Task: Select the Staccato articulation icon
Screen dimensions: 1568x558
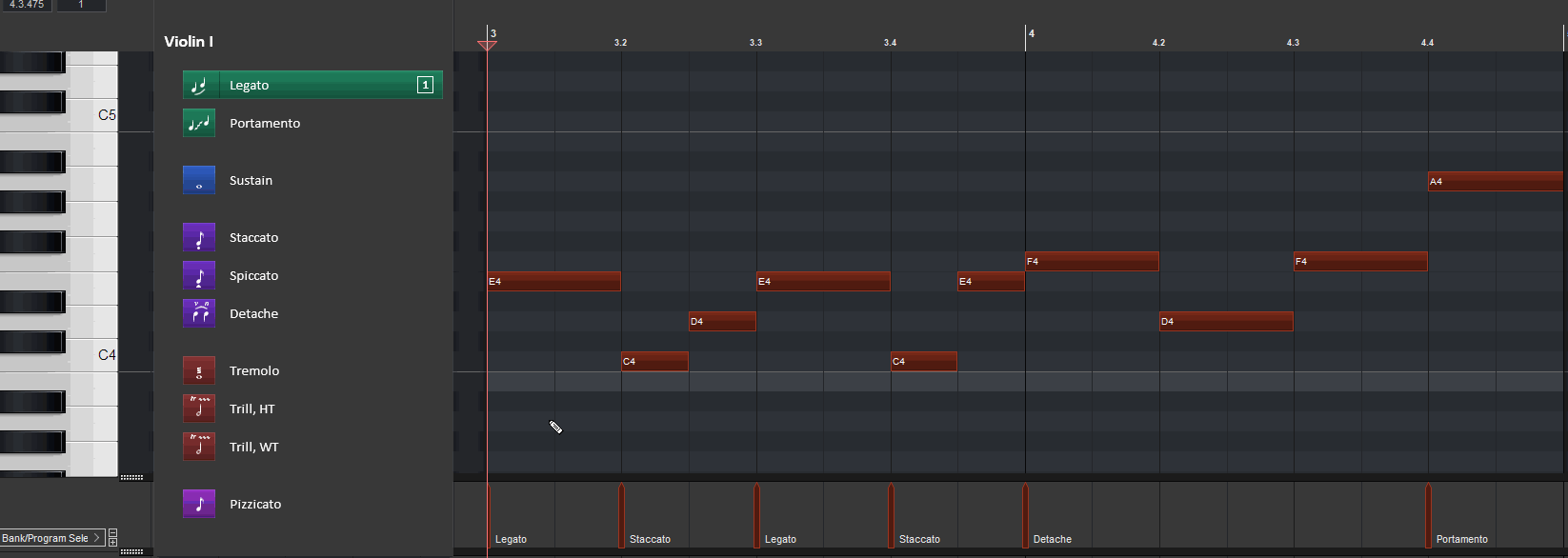Action: [x=199, y=237]
